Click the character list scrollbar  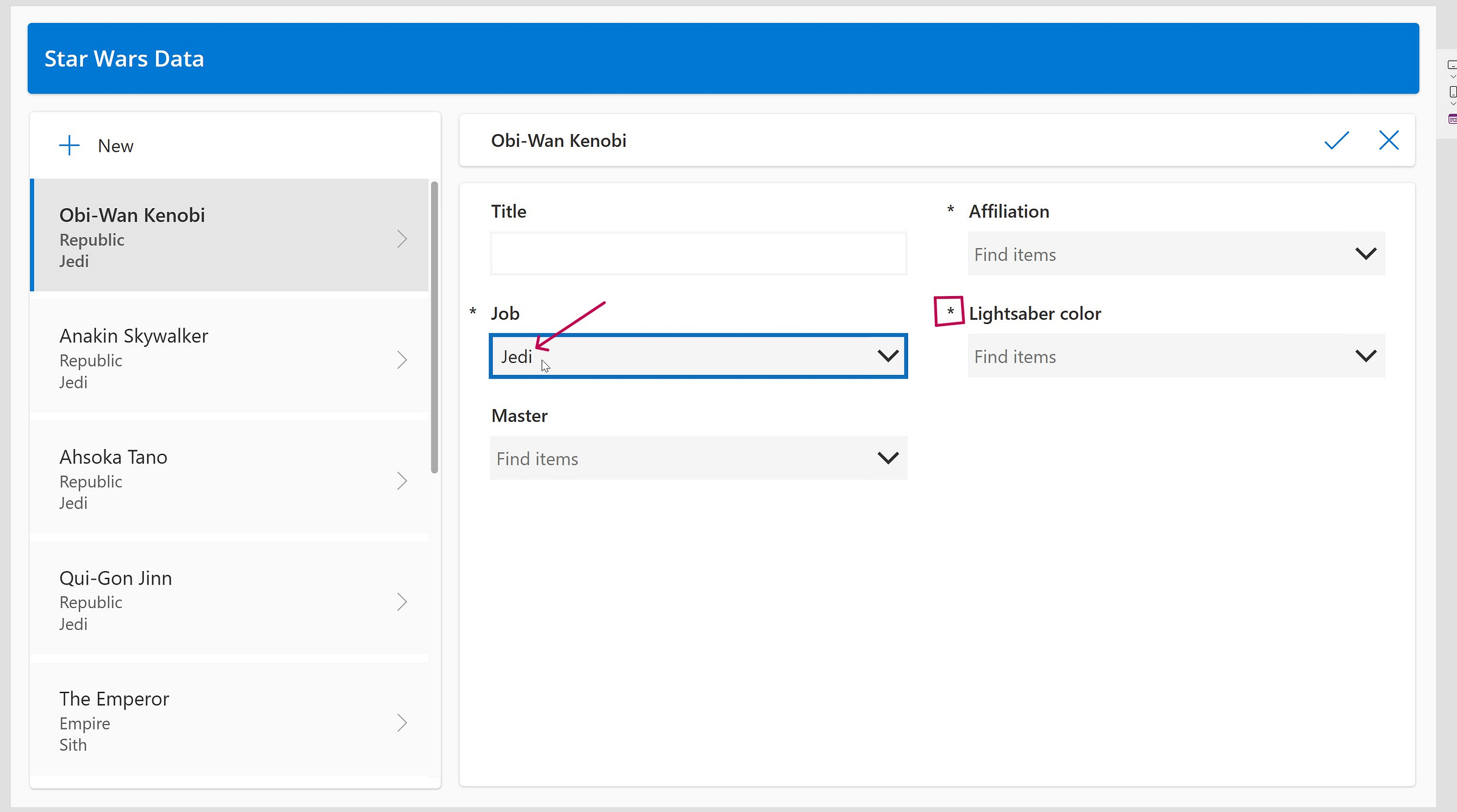point(434,328)
